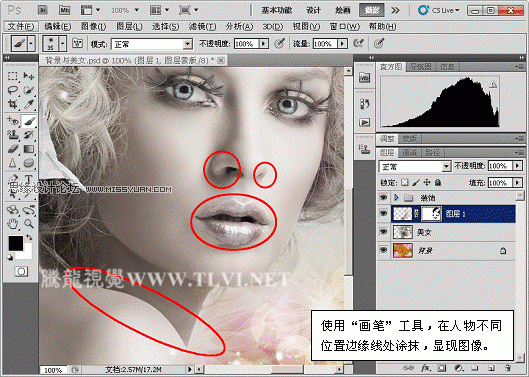
Task: Reset default foreground and background colors
Action: tap(9, 258)
